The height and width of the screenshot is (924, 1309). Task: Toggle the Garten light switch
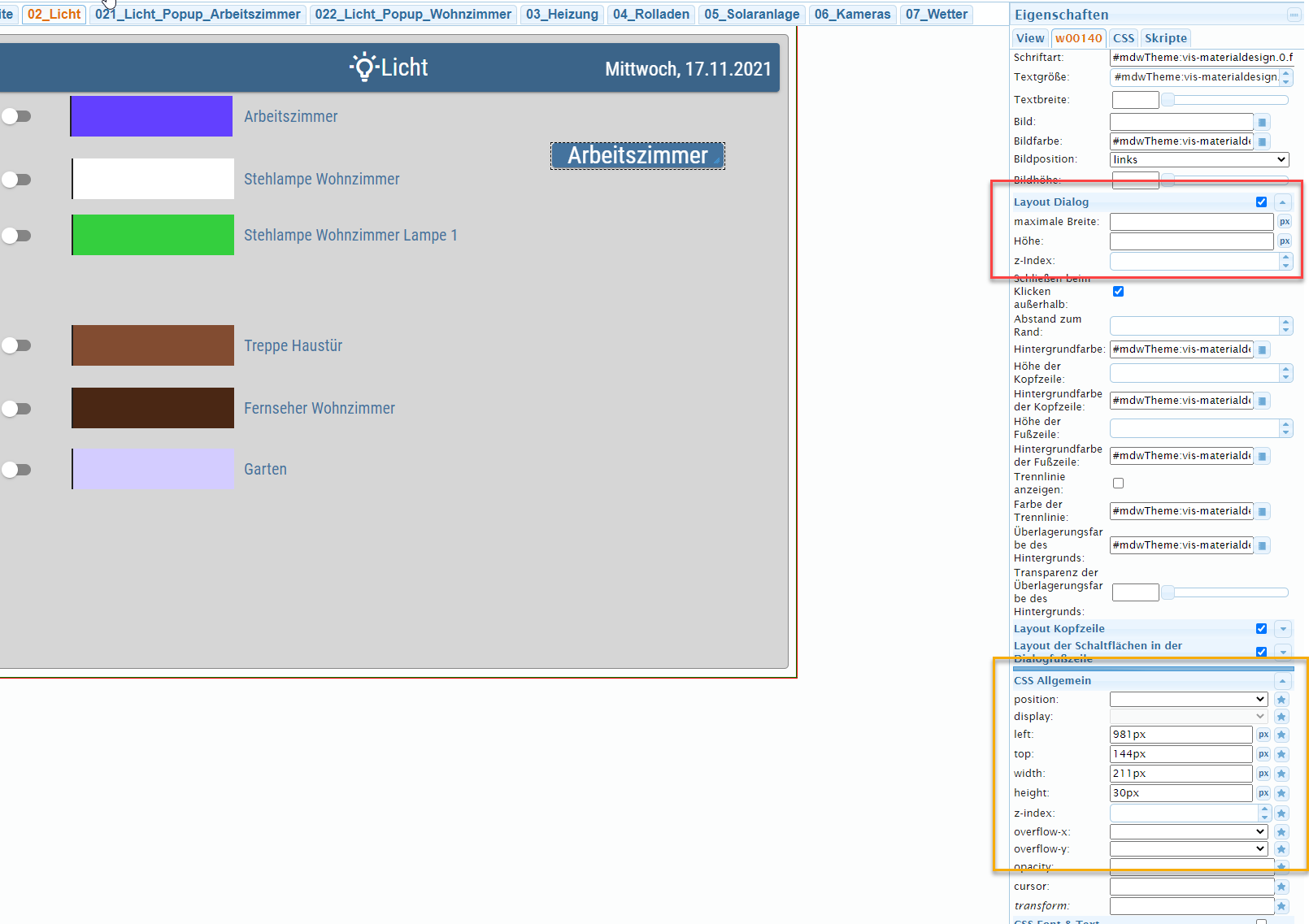click(x=16, y=470)
